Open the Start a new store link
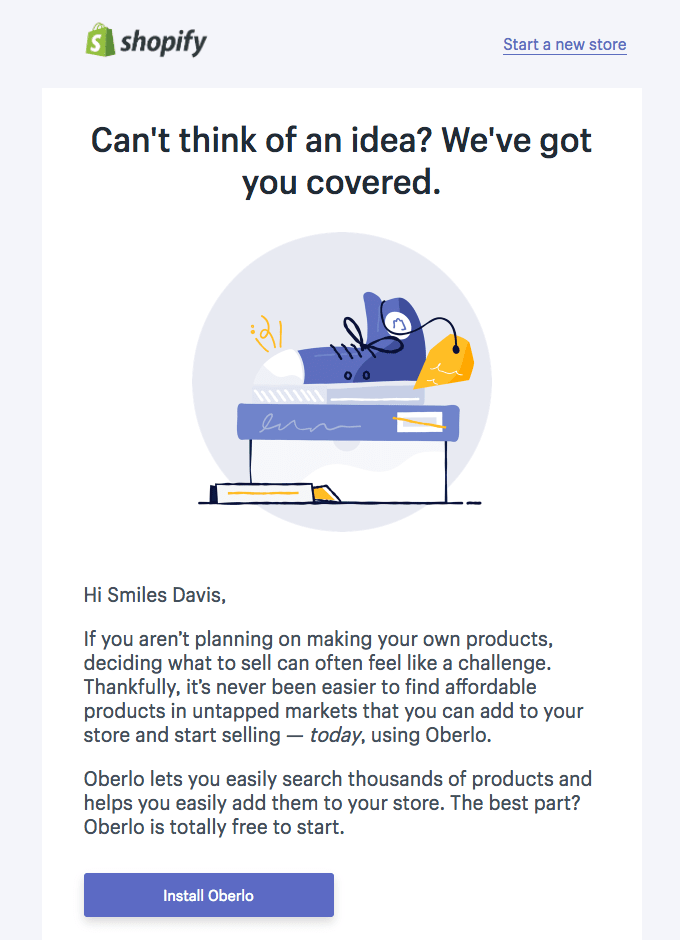Viewport: 680px width, 940px height. tap(564, 44)
